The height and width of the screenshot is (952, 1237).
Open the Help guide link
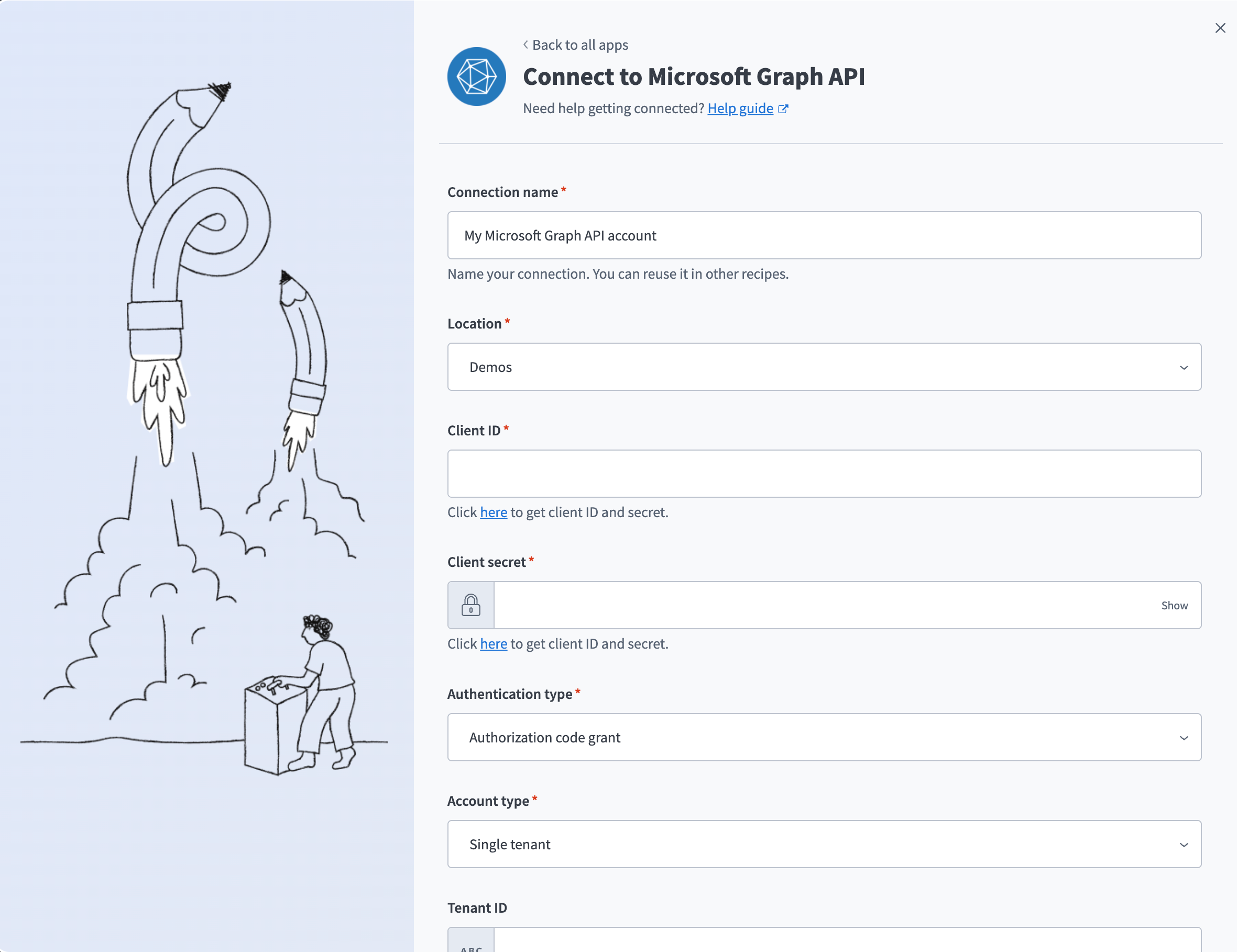click(740, 108)
